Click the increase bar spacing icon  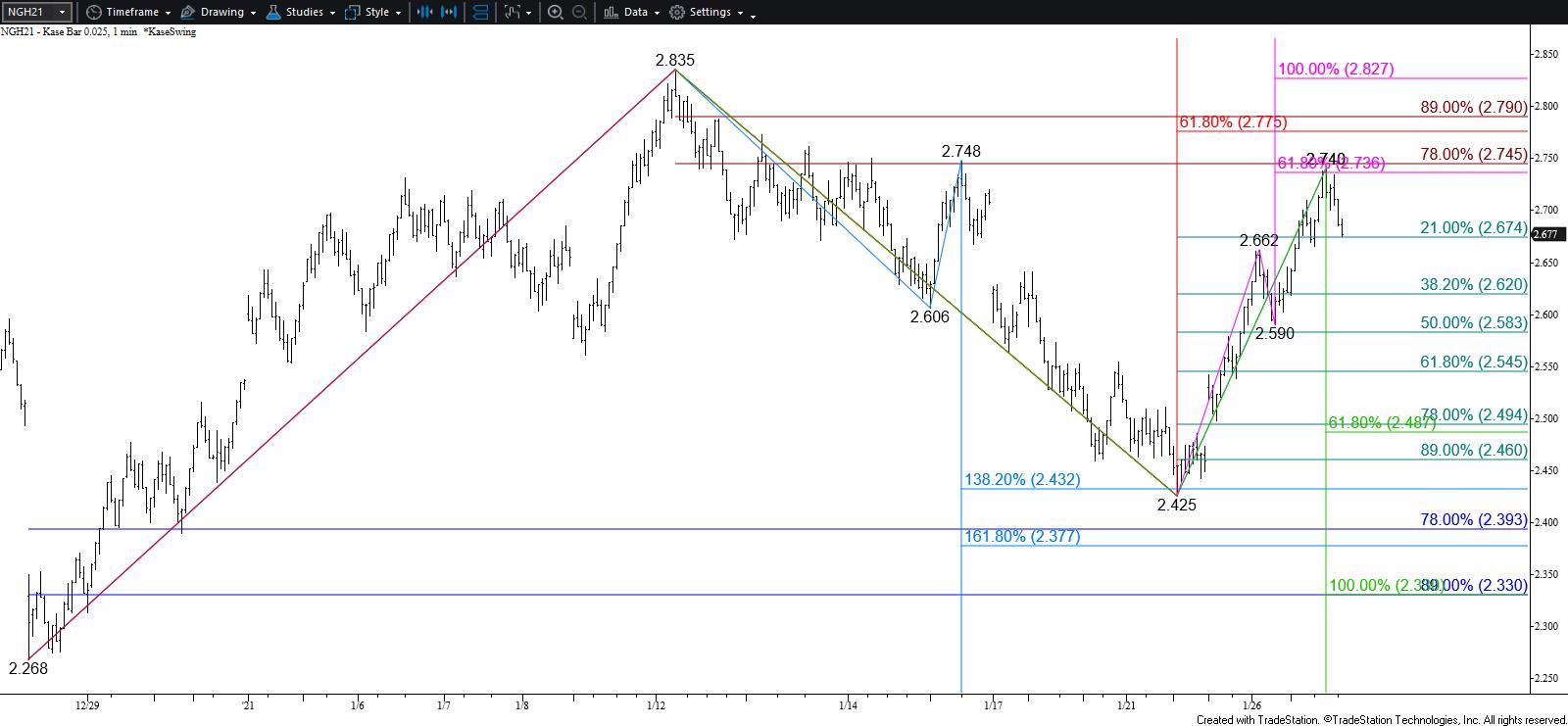coord(451,13)
